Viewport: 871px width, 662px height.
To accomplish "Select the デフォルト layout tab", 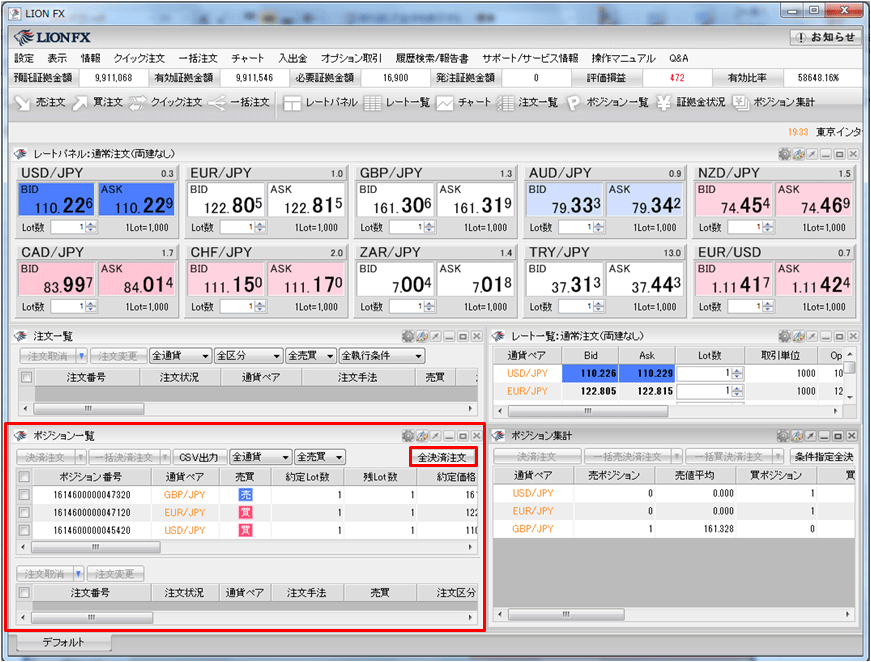I will click(63, 642).
